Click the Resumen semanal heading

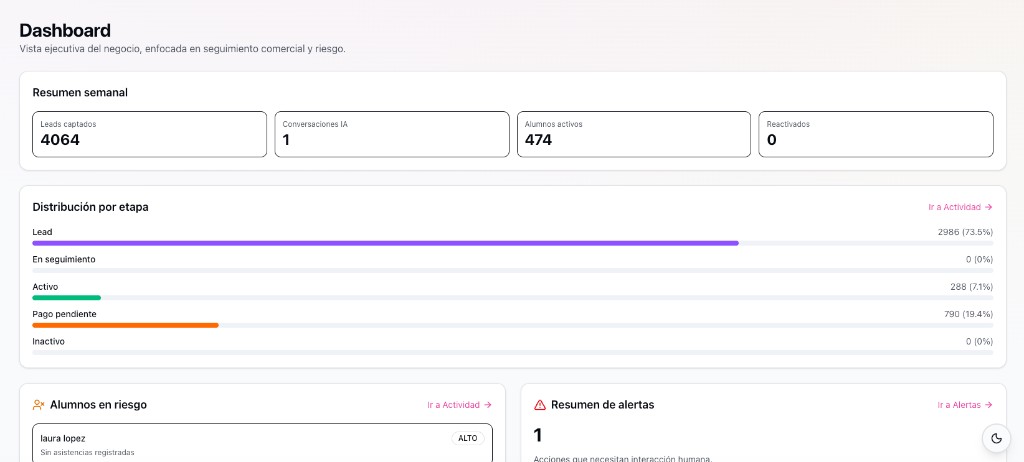80,92
